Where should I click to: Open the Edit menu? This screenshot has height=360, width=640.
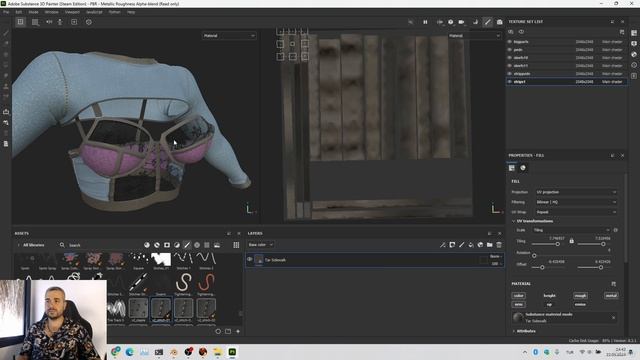coord(19,12)
